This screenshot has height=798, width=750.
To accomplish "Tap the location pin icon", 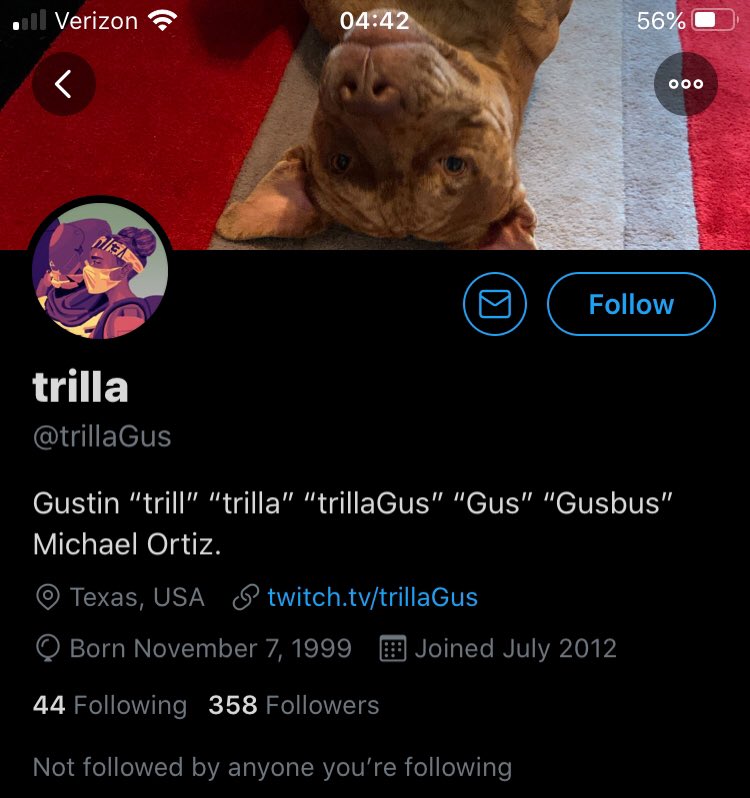I will pos(48,597).
